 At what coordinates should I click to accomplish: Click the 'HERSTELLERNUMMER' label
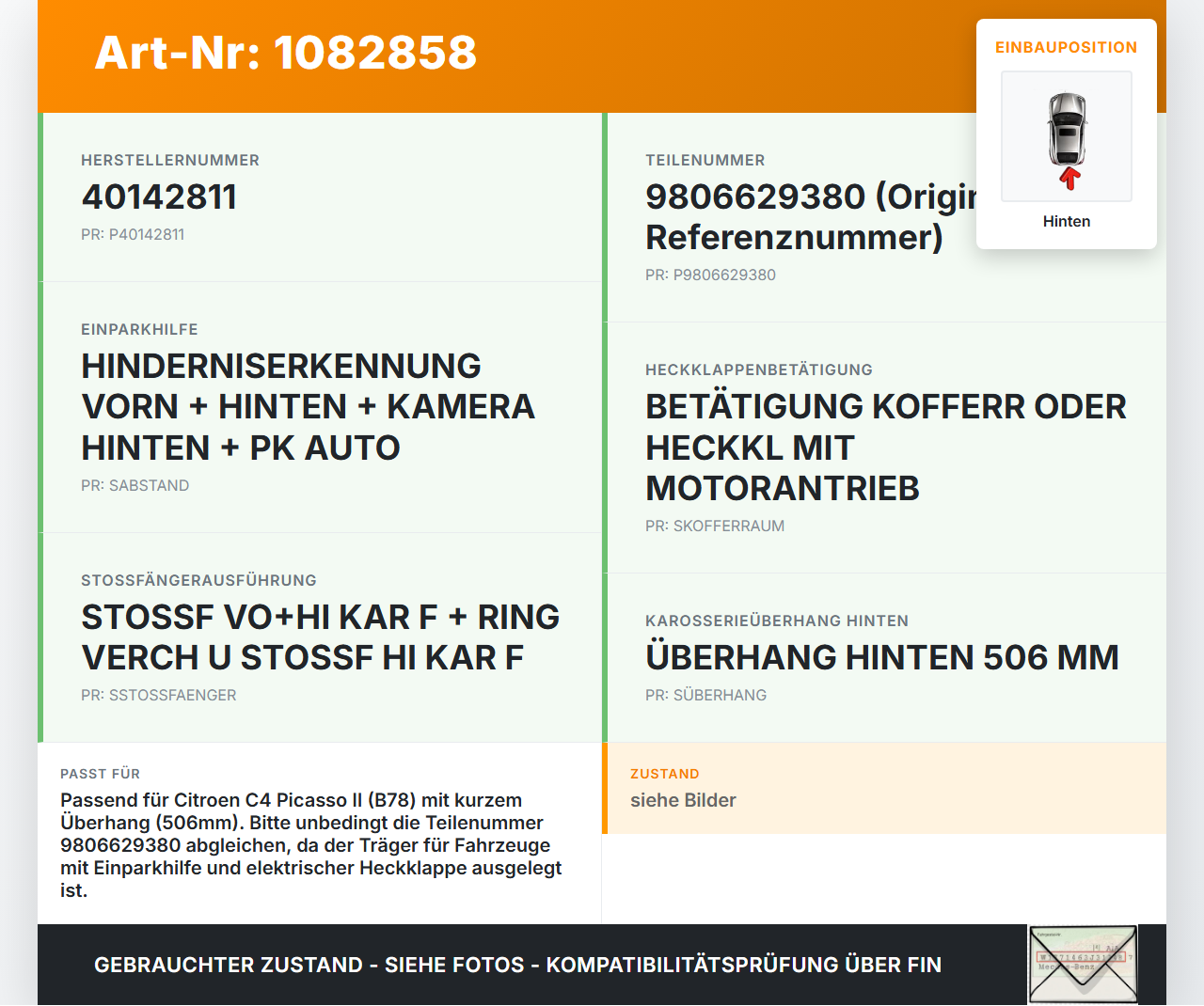pos(170,160)
